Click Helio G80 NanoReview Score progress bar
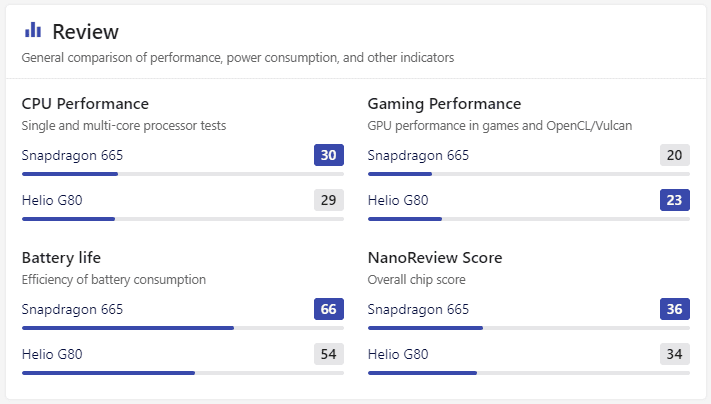The image size is (711, 404). click(x=528, y=373)
